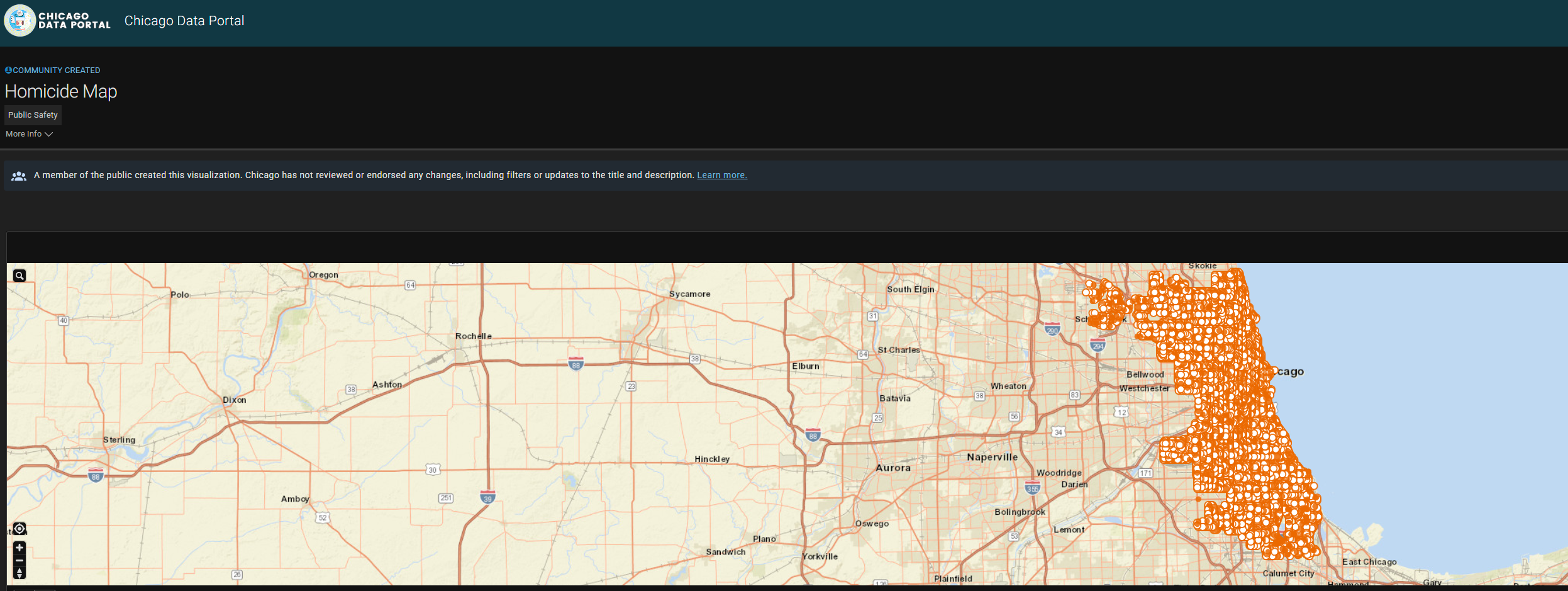Zoom out using the map minus button

[x=19, y=560]
